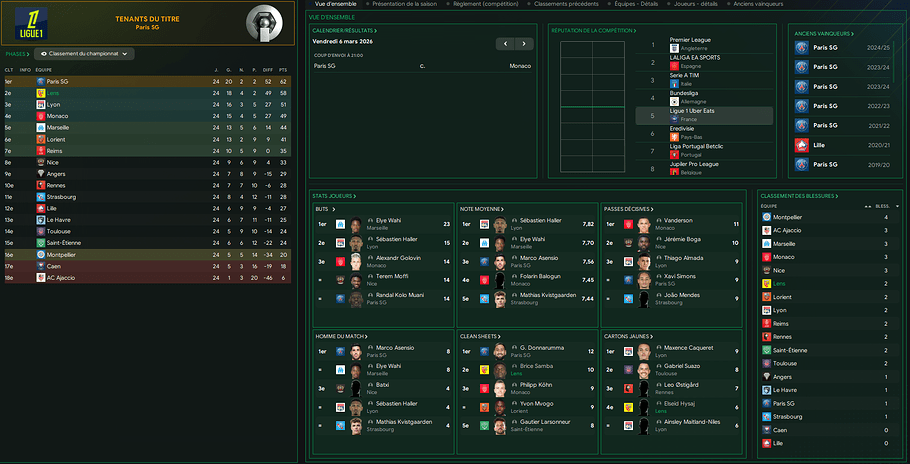Open Calendrier/Résultats panel
The height and width of the screenshot is (464, 910).
point(345,30)
